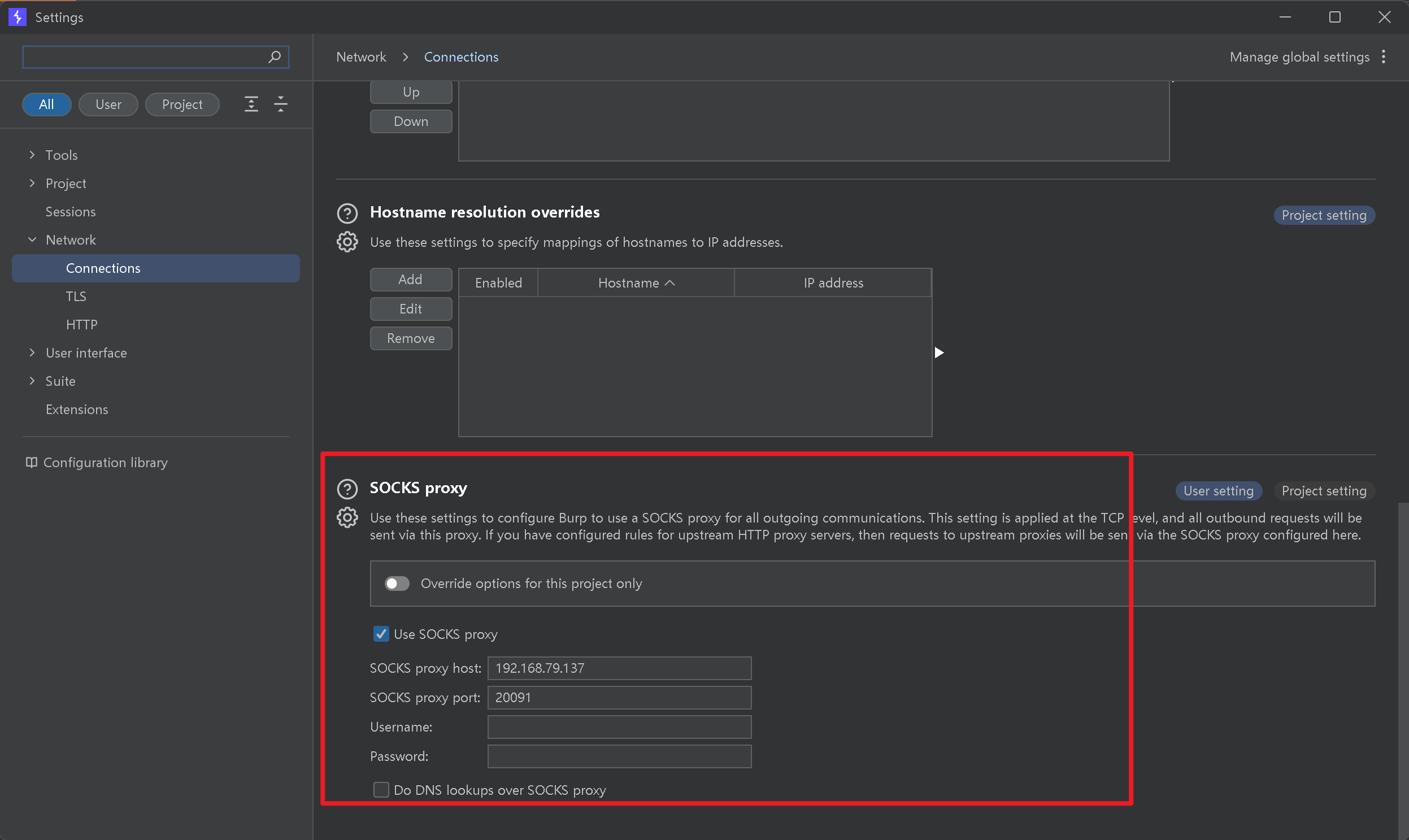Viewport: 1409px width, 840px height.
Task: Click the search magnifier icon
Action: 275,57
